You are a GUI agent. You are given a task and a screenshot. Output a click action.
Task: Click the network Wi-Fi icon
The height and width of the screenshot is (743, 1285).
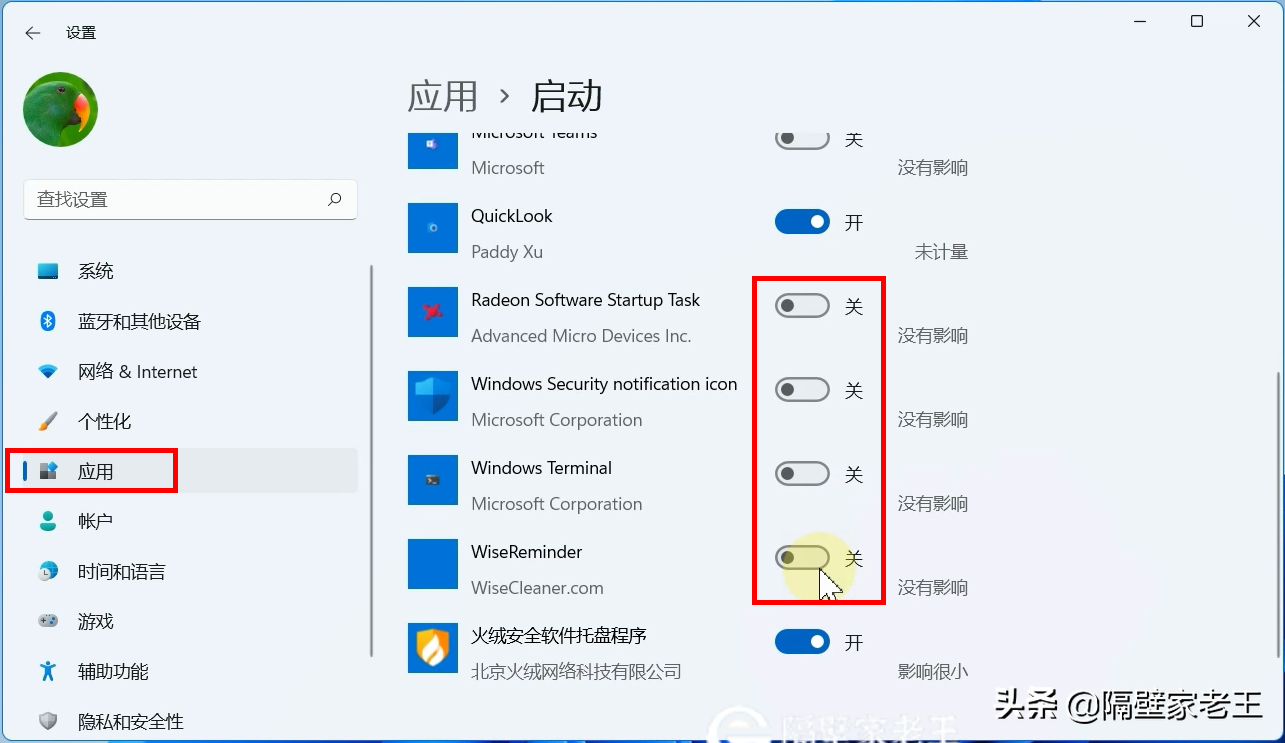48,371
